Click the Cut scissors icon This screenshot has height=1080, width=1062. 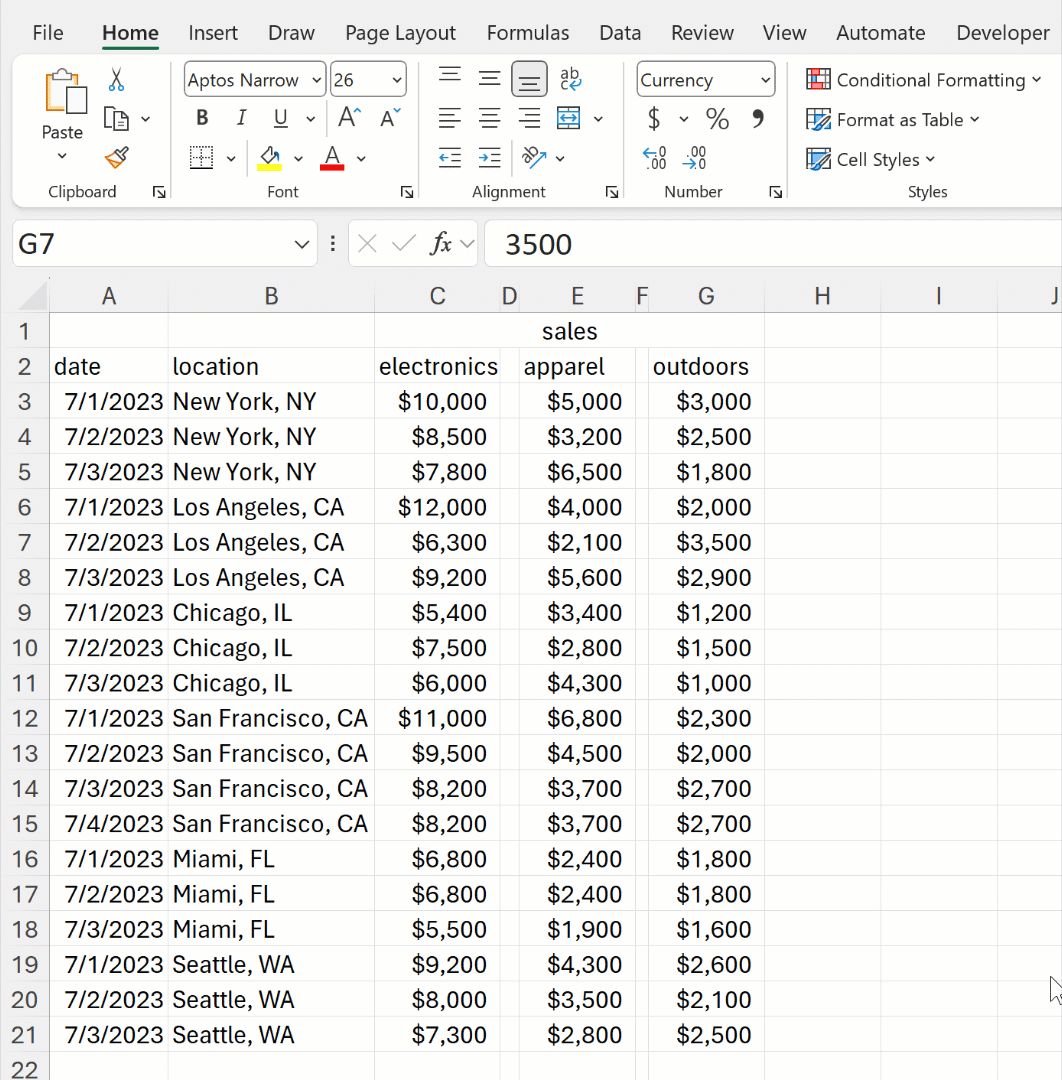point(116,80)
